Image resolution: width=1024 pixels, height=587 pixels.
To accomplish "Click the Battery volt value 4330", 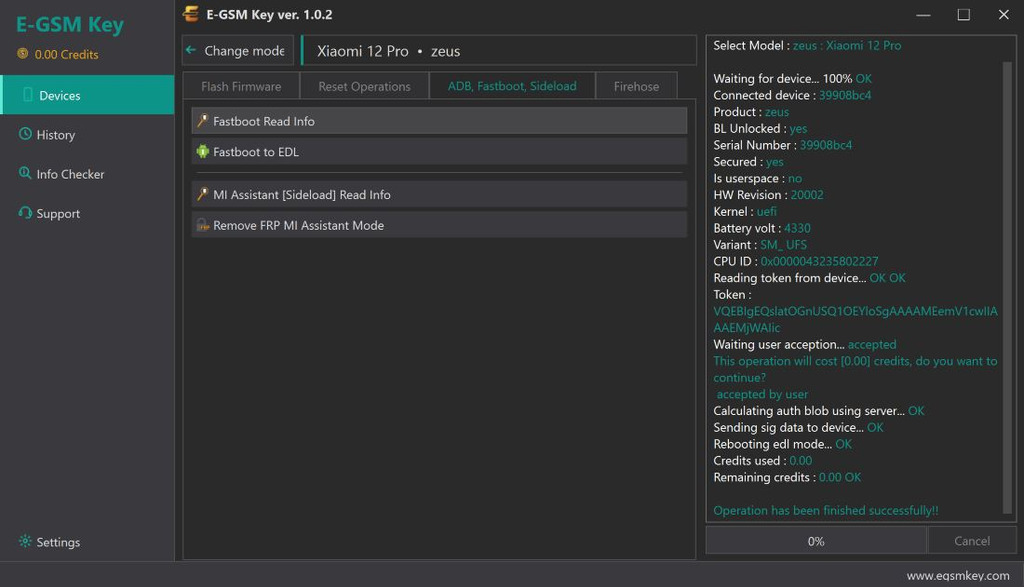I will 797,228.
